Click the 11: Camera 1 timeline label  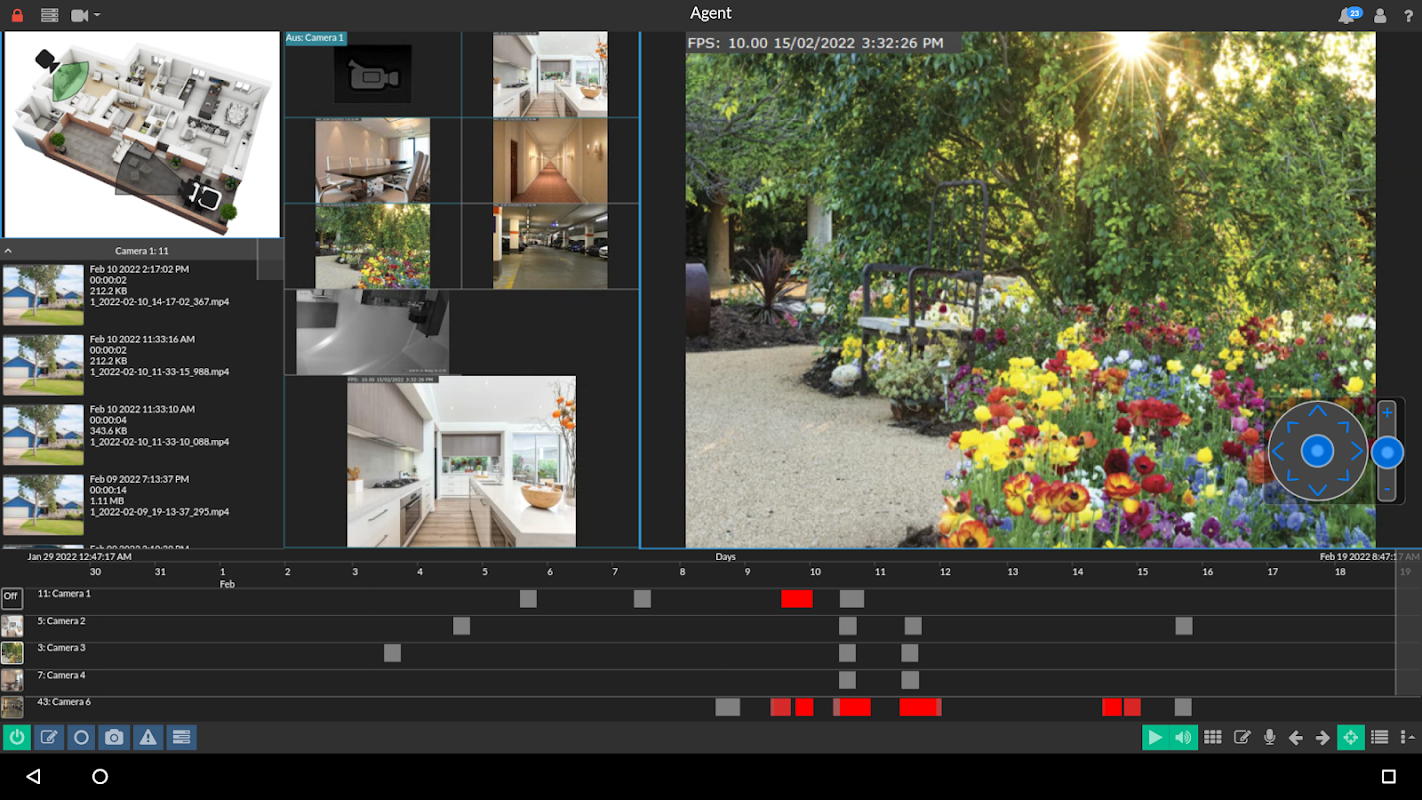click(64, 594)
